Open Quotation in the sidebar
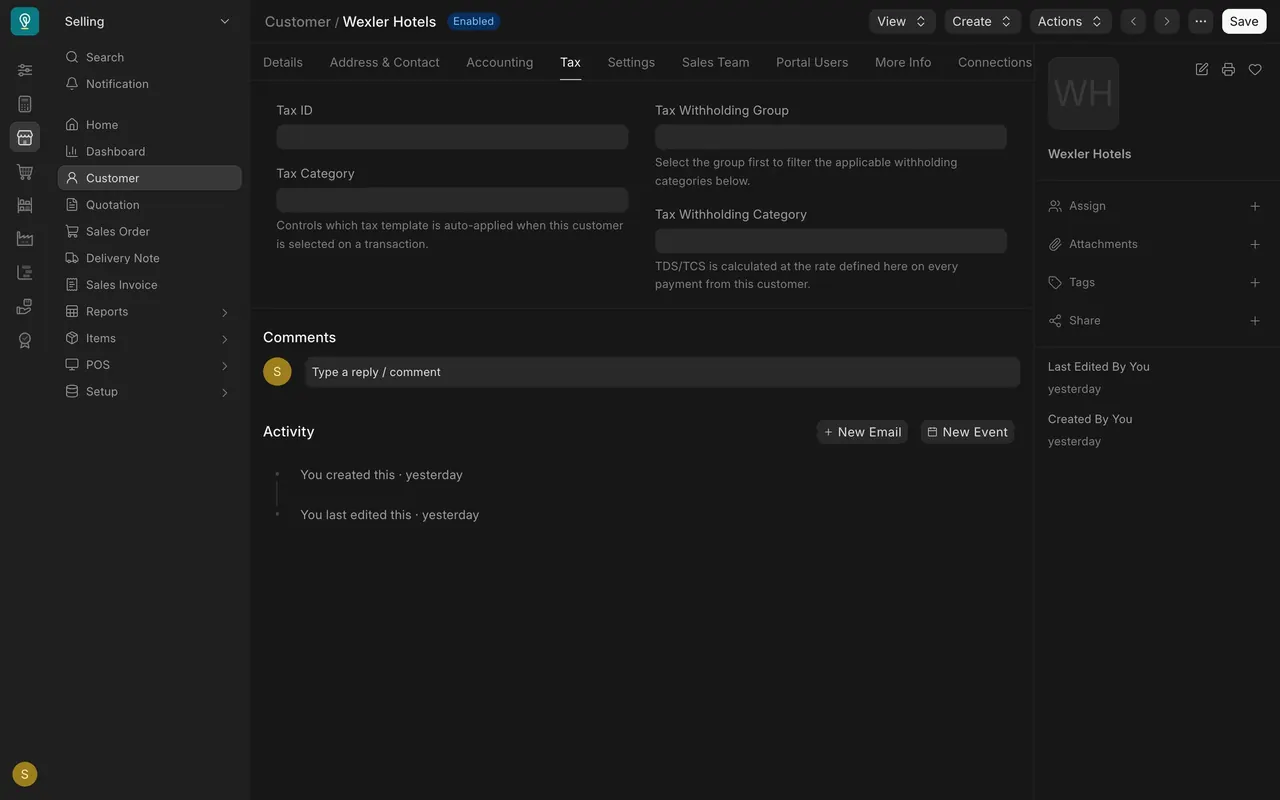1280x800 pixels. tap(150, 205)
